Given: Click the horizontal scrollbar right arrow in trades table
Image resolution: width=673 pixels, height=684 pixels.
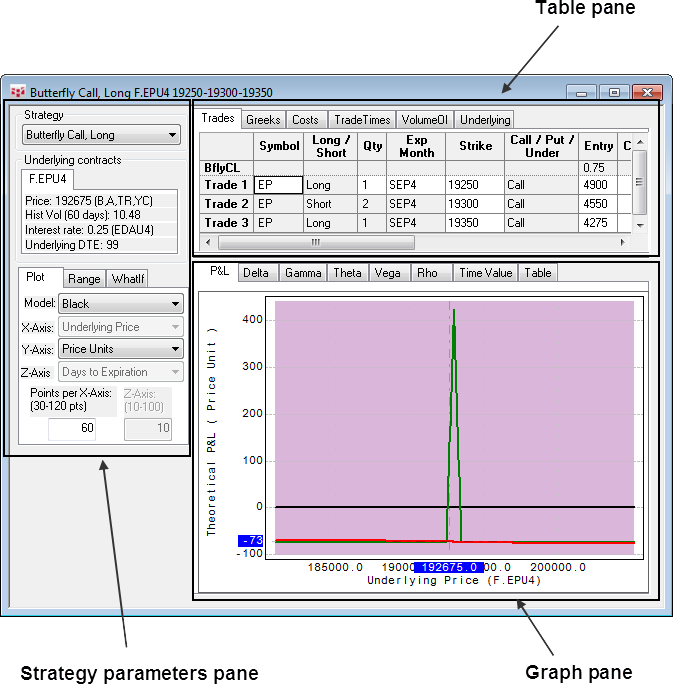Looking at the screenshot, I should pyautogui.click(x=622, y=242).
